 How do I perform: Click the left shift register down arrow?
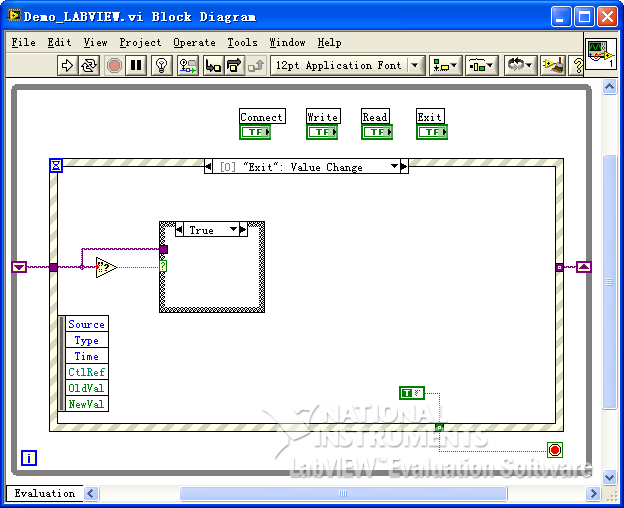pos(19,267)
